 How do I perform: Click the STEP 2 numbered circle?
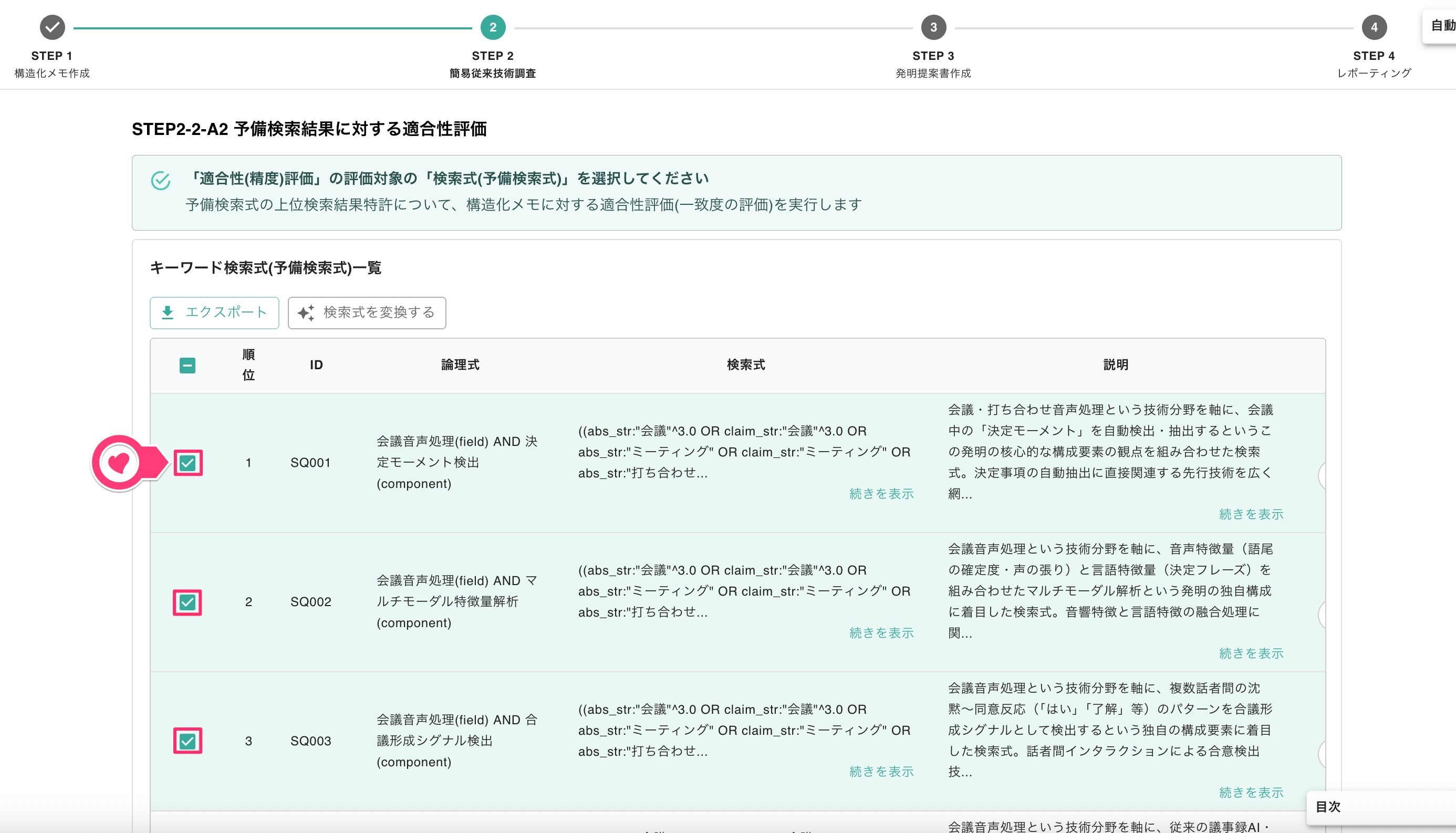pyautogui.click(x=493, y=27)
